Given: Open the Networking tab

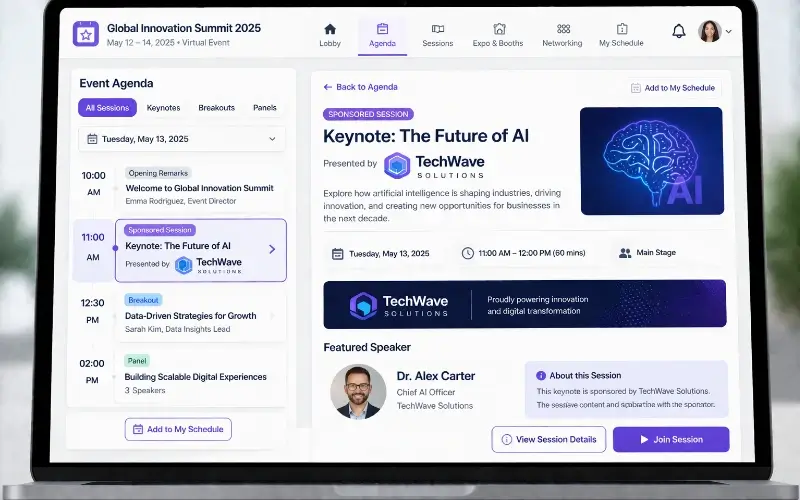Looking at the screenshot, I should coord(562,36).
